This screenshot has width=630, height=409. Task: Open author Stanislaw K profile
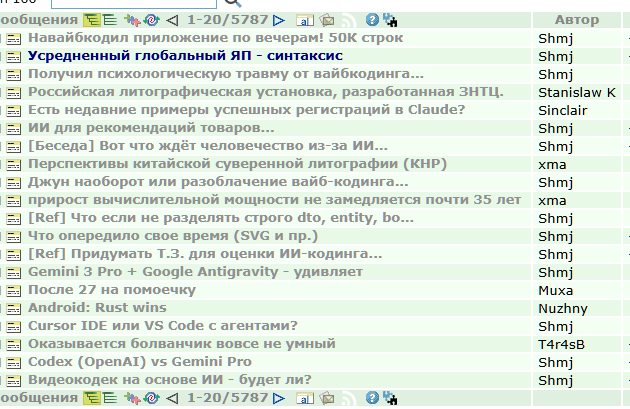coord(576,92)
